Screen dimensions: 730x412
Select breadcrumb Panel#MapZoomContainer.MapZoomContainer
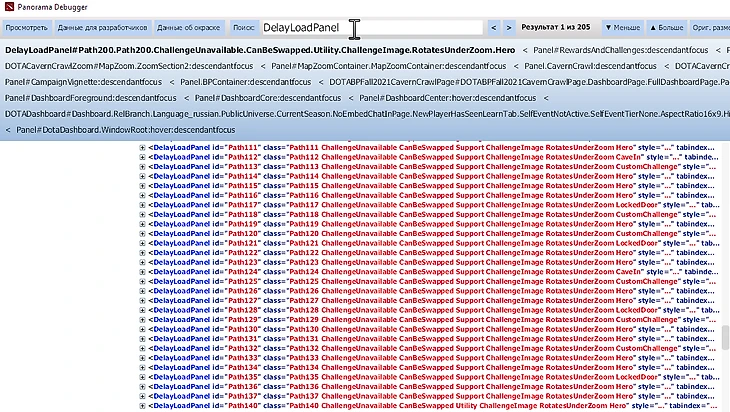point(388,66)
